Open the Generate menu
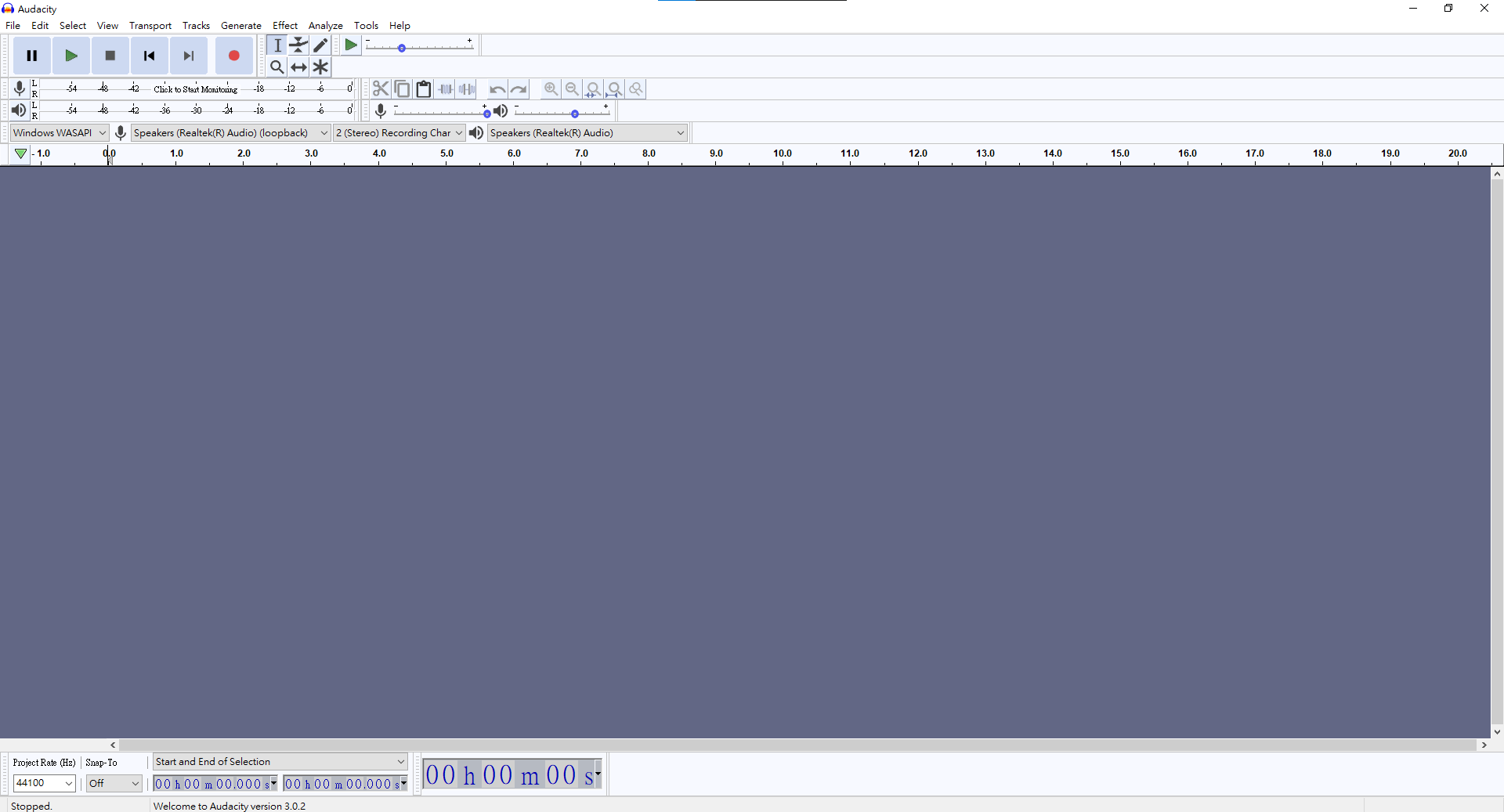1504x812 pixels. (240, 26)
